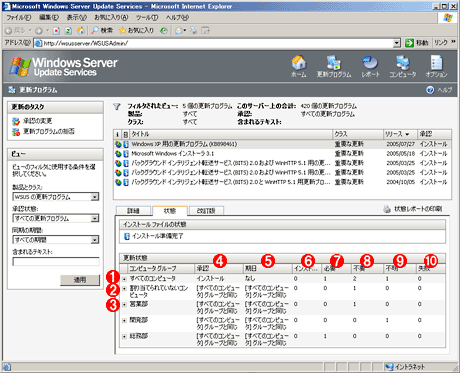Click the 更新プログラムの拒否 link
This screenshot has height=373, width=460.
49,131
